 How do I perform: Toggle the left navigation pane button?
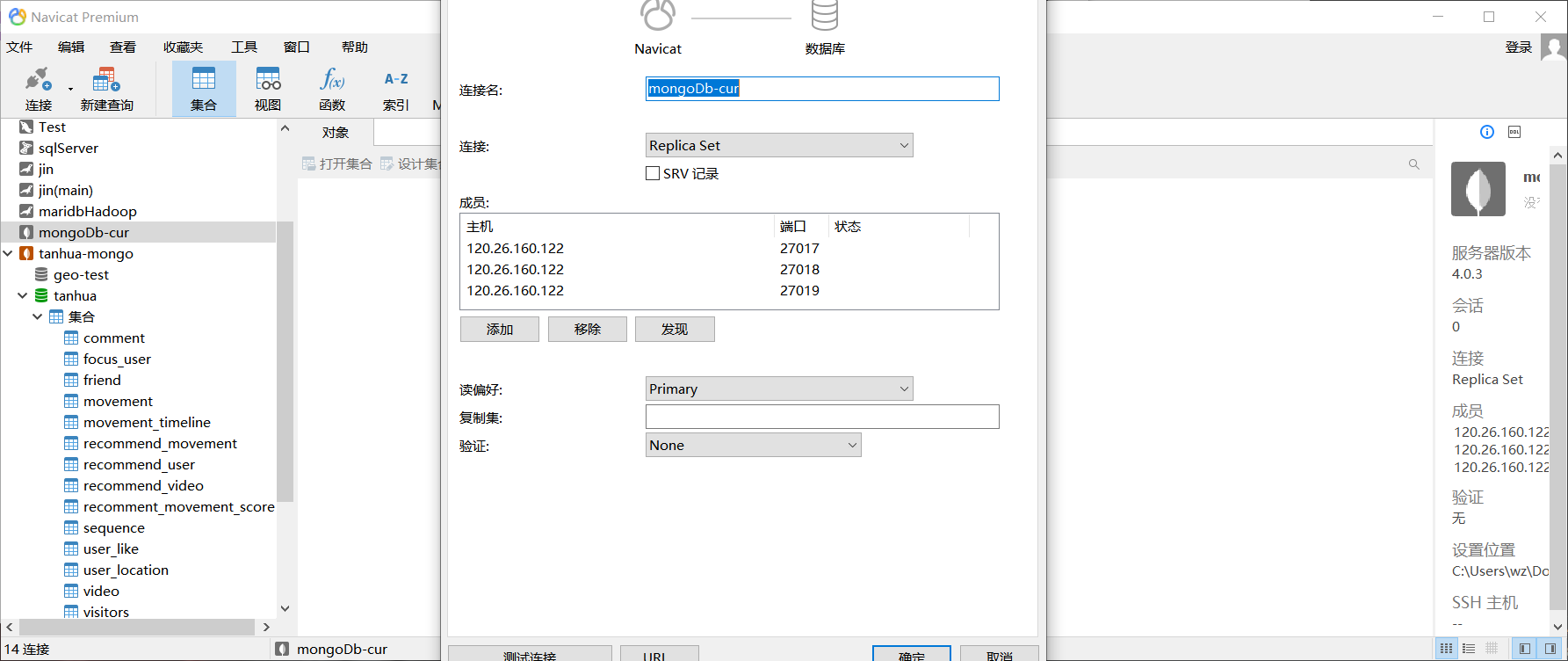click(1525, 649)
